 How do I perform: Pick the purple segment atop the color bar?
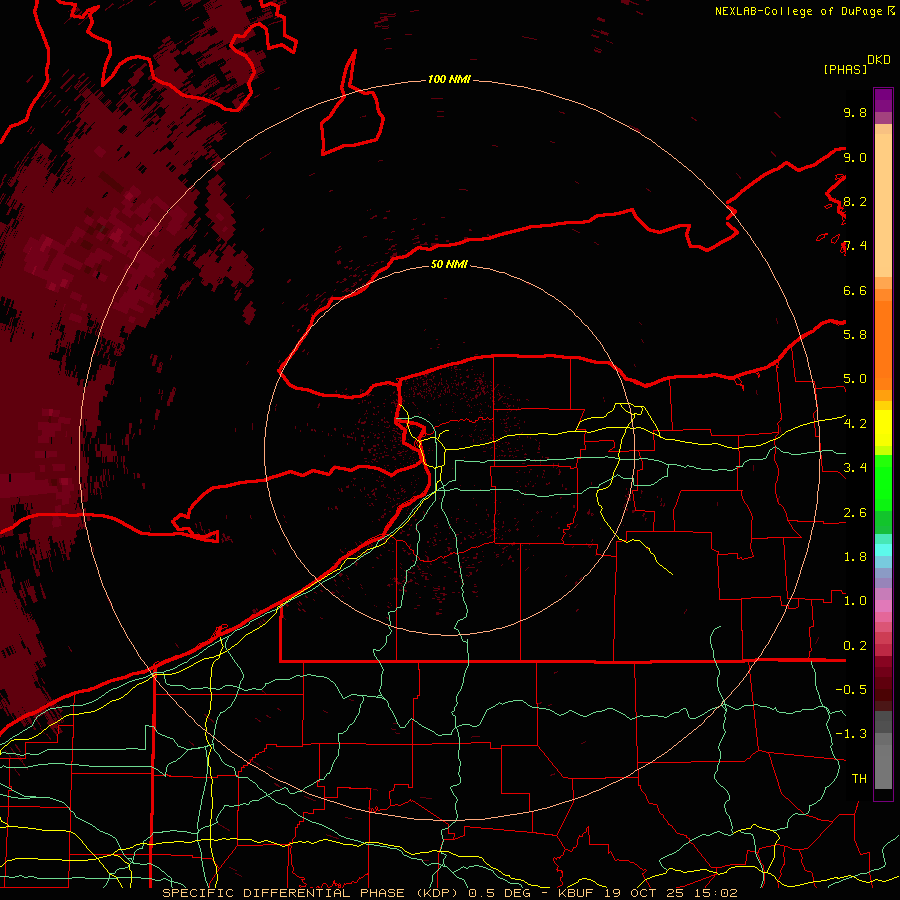click(883, 100)
